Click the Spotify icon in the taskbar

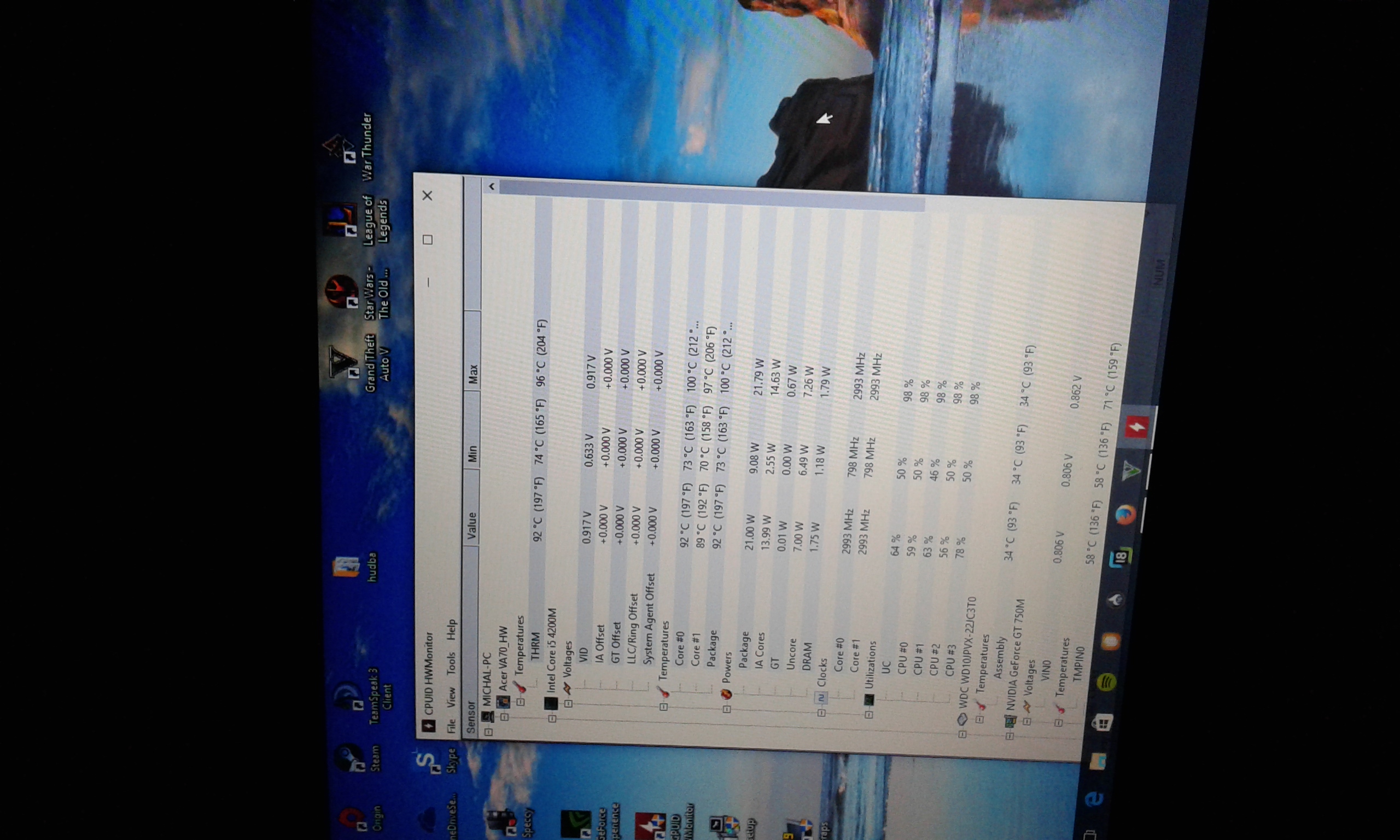(x=1106, y=682)
